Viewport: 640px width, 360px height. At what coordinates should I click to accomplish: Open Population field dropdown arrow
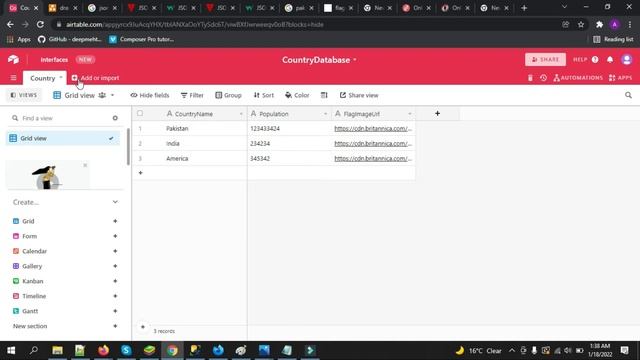coord(325,114)
